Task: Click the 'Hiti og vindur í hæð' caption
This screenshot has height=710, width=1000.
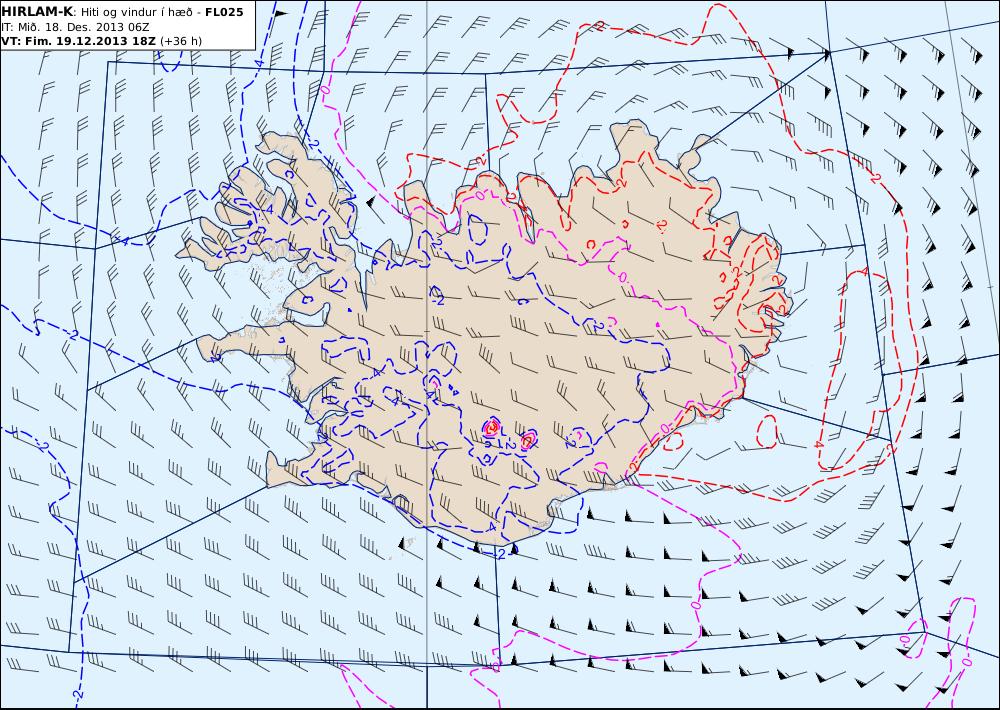Action: coord(139,12)
